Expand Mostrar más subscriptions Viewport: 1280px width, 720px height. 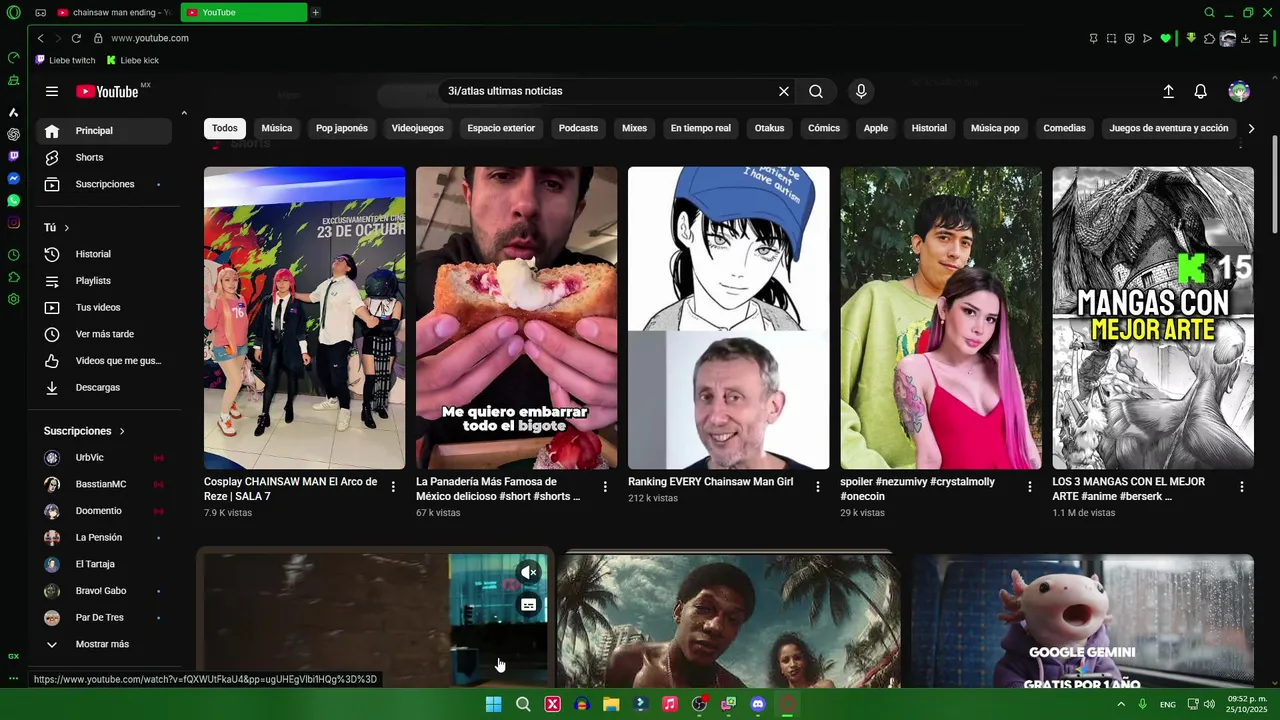point(105,644)
